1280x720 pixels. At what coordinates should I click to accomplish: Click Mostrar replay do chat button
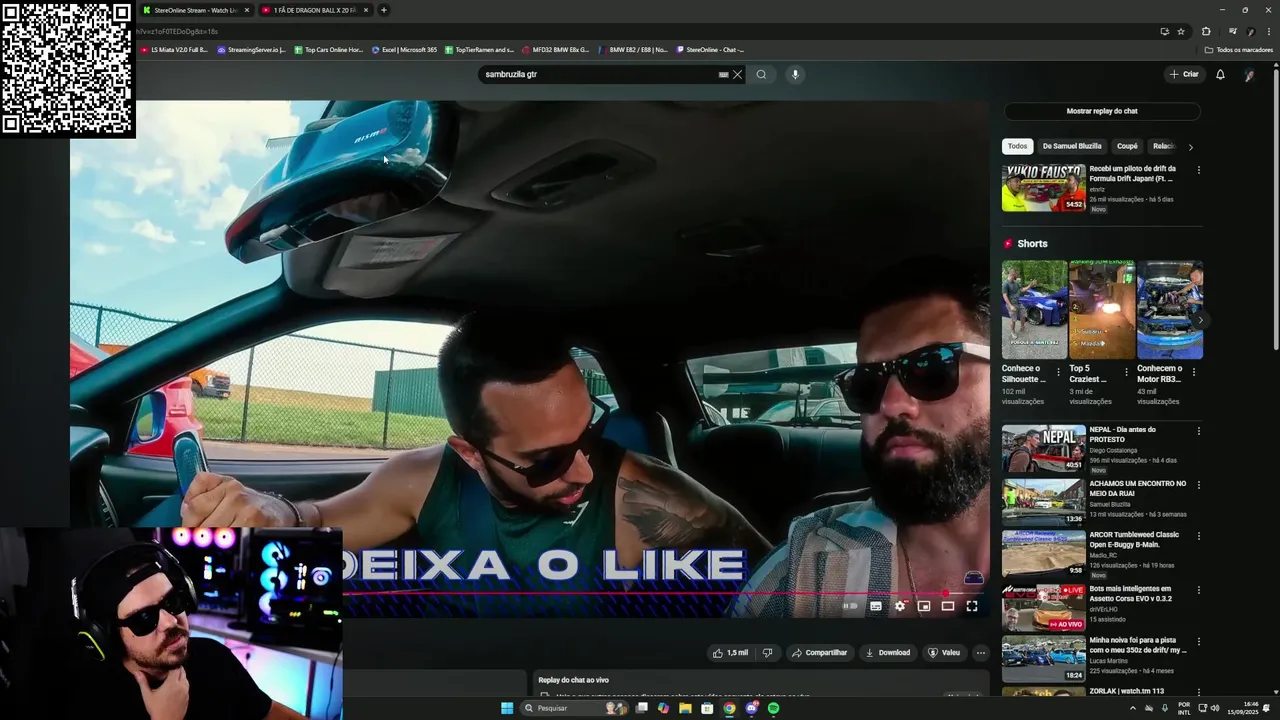point(1102,111)
